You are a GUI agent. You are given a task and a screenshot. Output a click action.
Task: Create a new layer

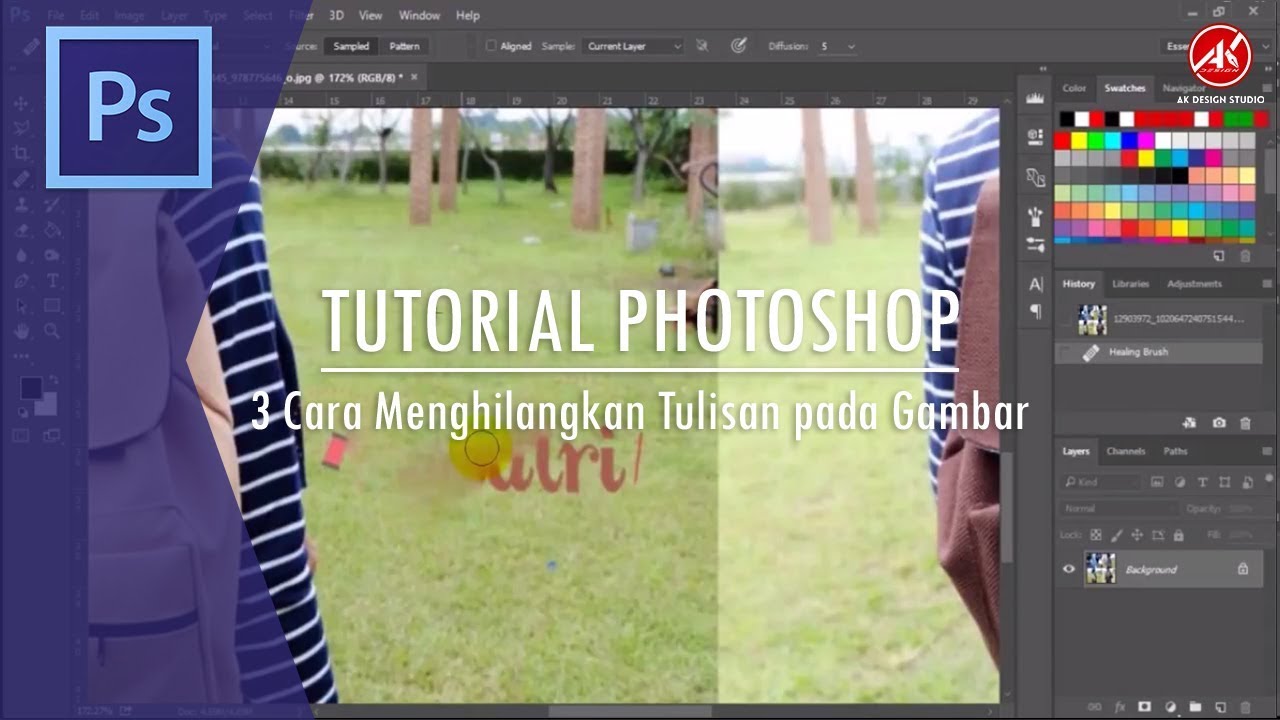click(x=1221, y=706)
